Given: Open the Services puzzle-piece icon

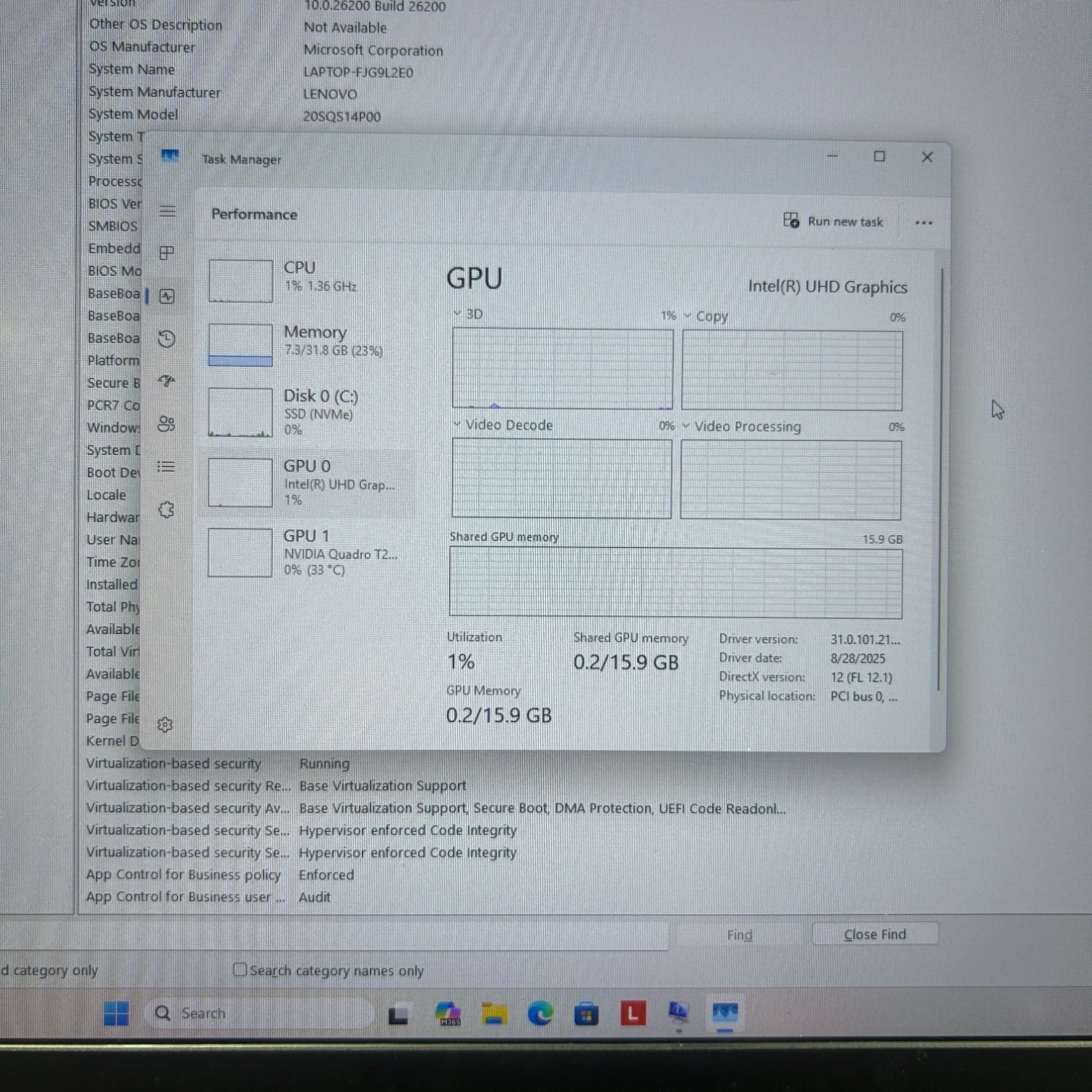Looking at the screenshot, I should [x=166, y=510].
